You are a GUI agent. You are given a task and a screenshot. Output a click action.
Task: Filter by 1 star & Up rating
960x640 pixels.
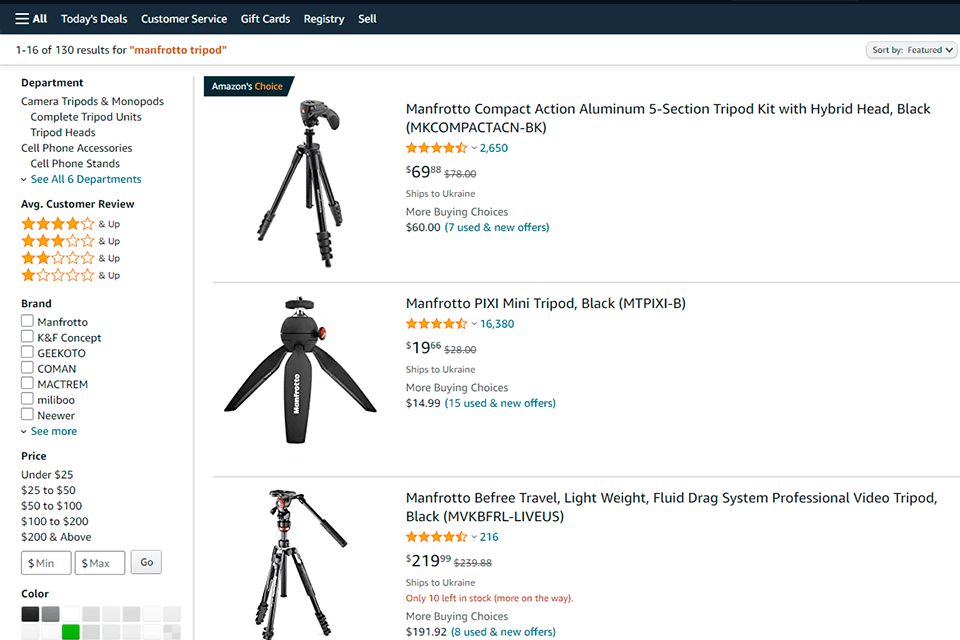(70, 275)
